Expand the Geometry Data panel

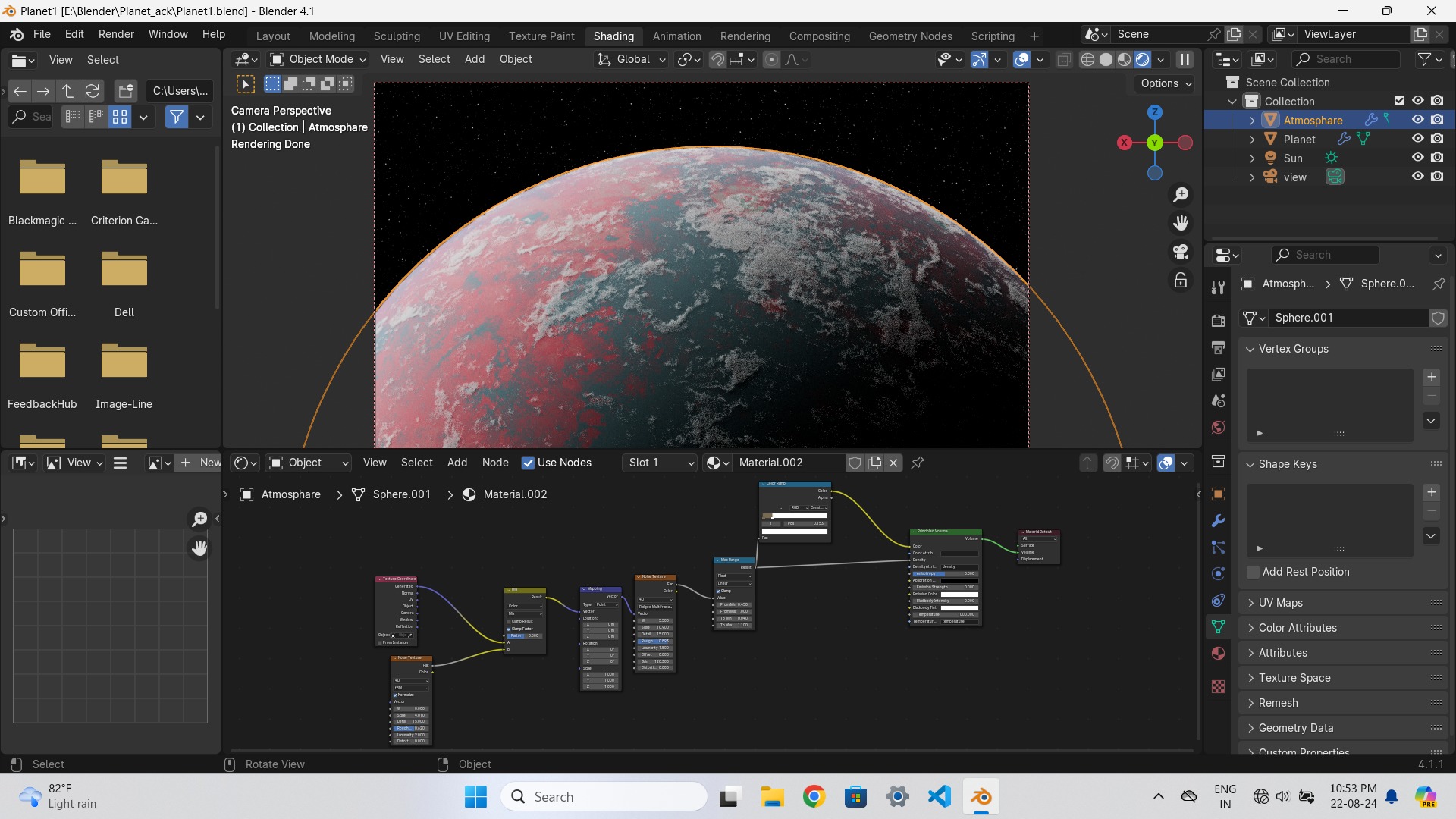coord(1295,728)
